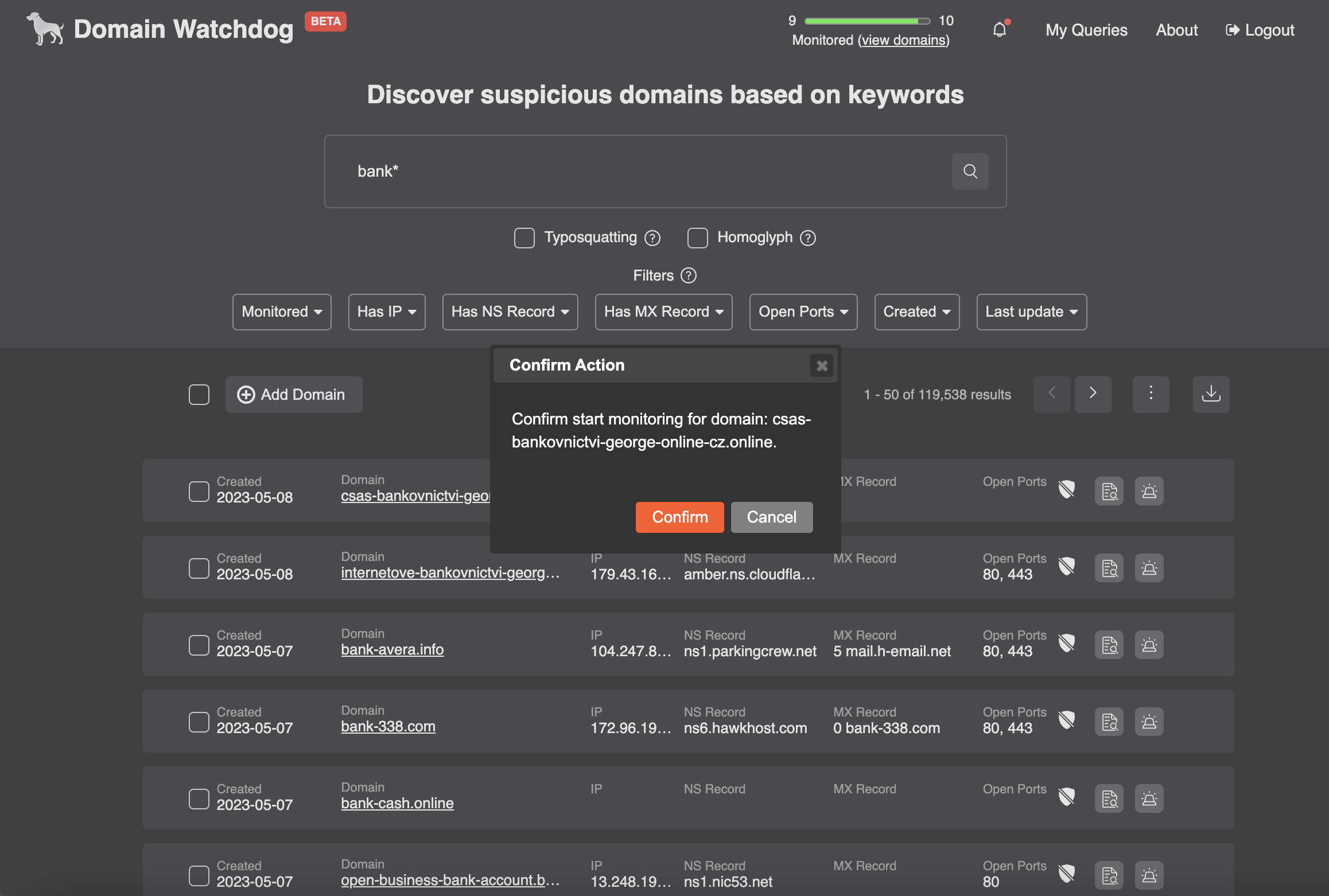The image size is (1329, 896).
Task: Open the report icon for bank-cash.online row
Action: [x=1109, y=798]
